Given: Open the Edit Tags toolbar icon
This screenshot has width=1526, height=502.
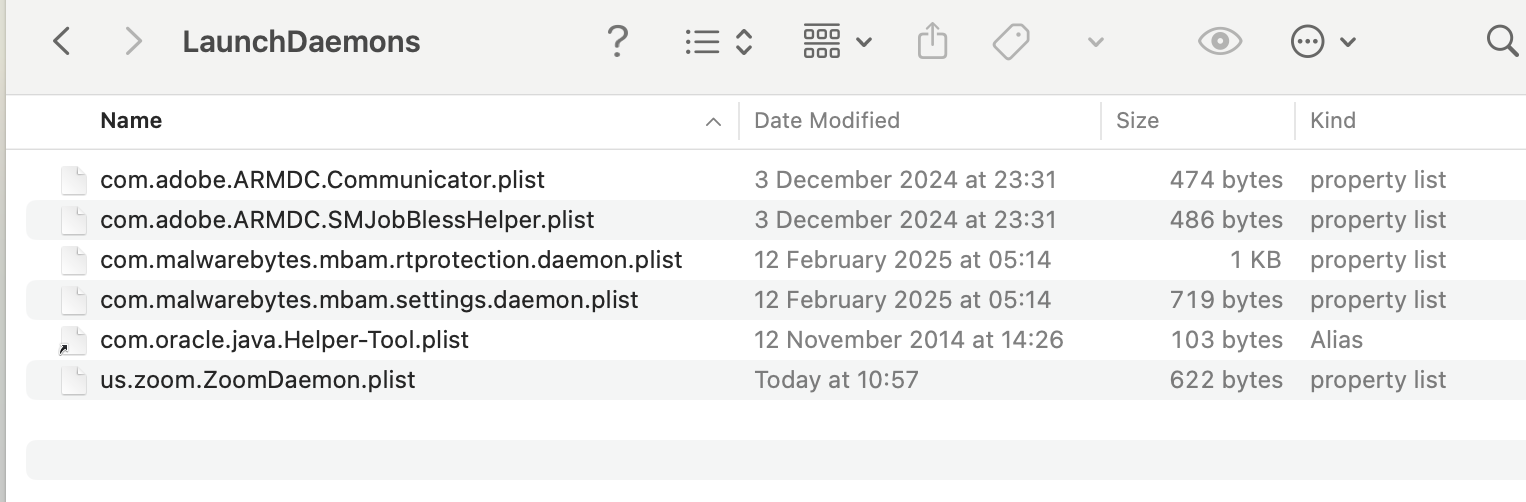Looking at the screenshot, I should click(1011, 42).
